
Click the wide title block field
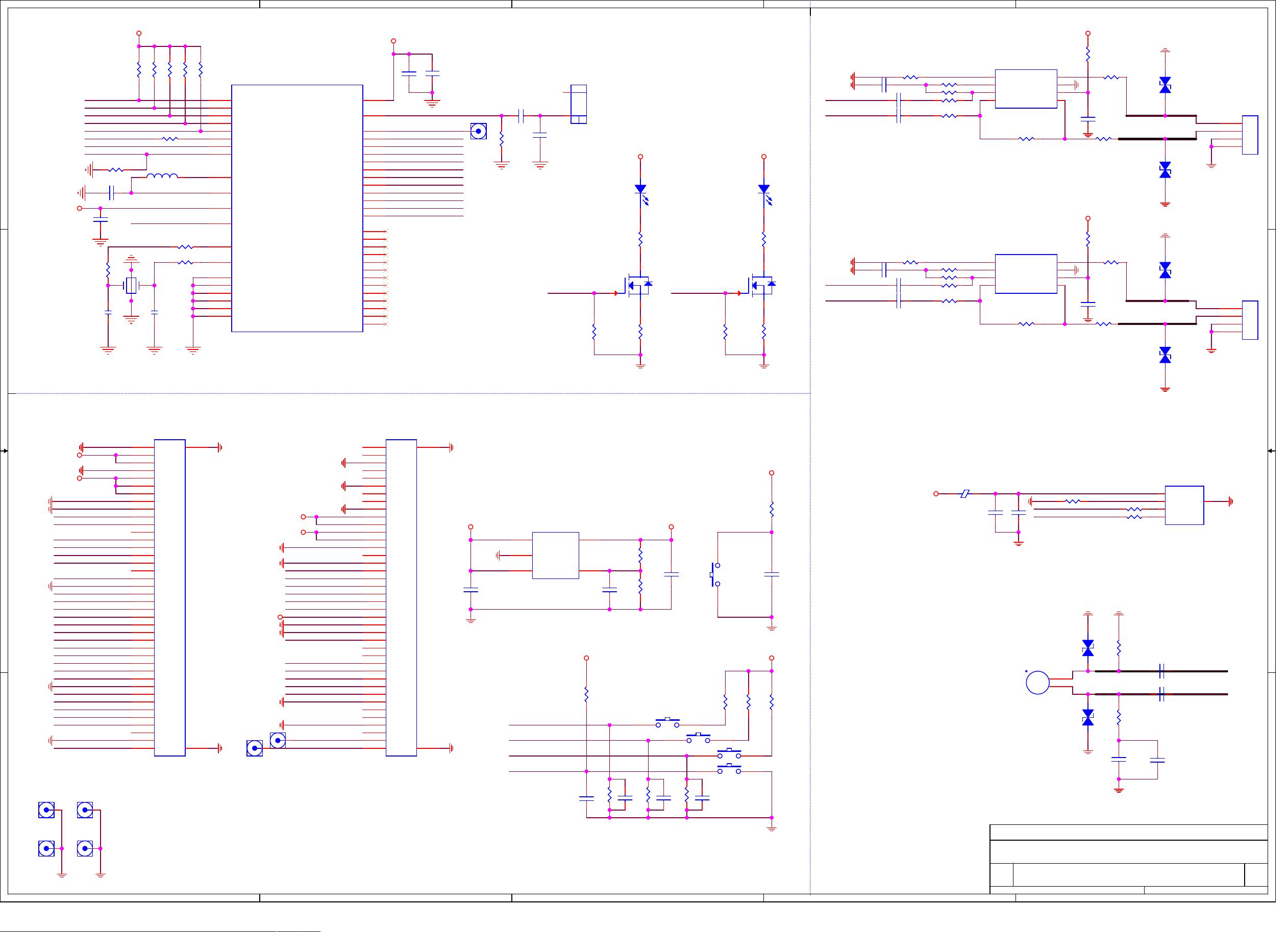(1128, 875)
